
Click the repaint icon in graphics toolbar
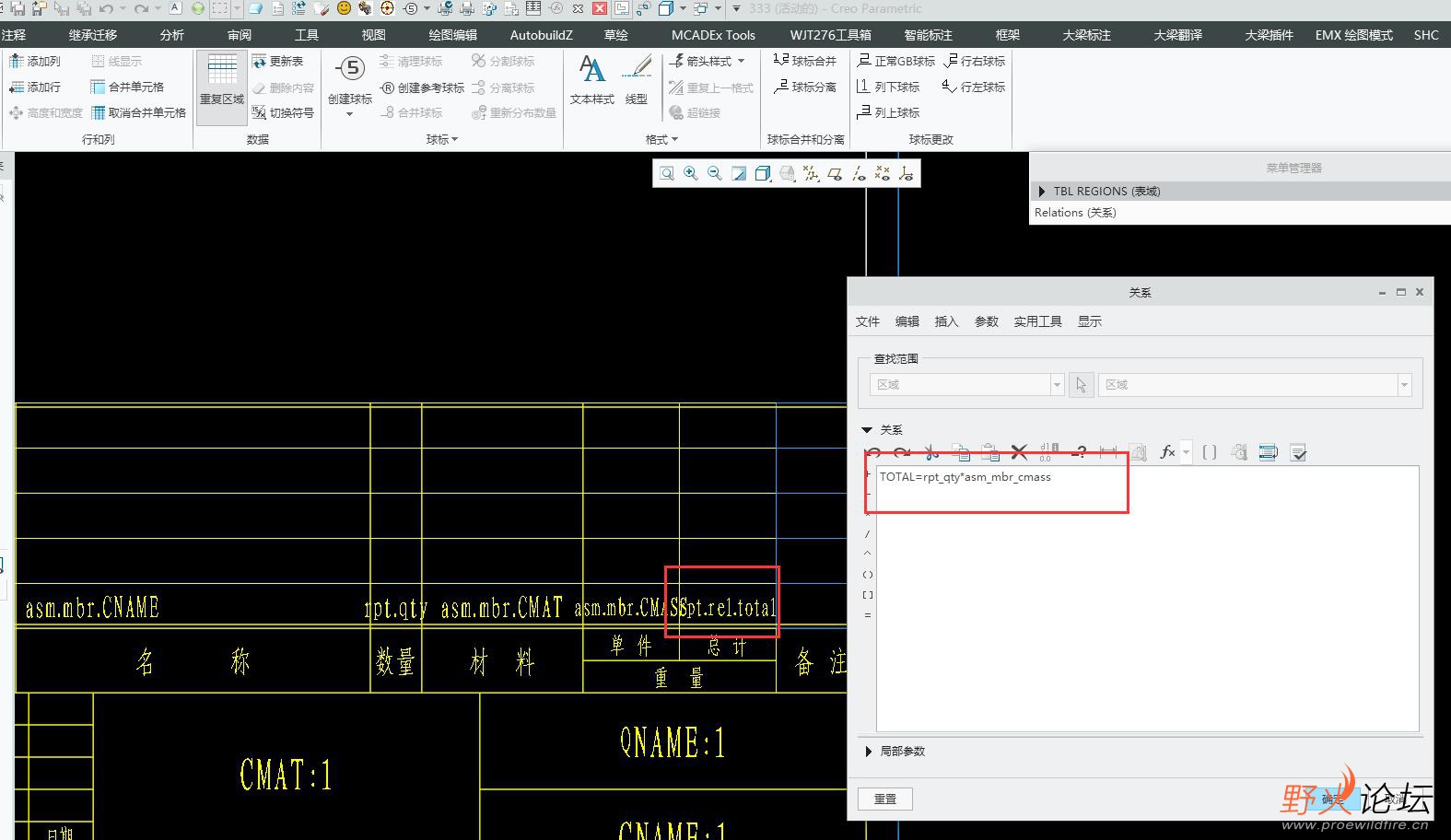pyautogui.click(x=739, y=173)
